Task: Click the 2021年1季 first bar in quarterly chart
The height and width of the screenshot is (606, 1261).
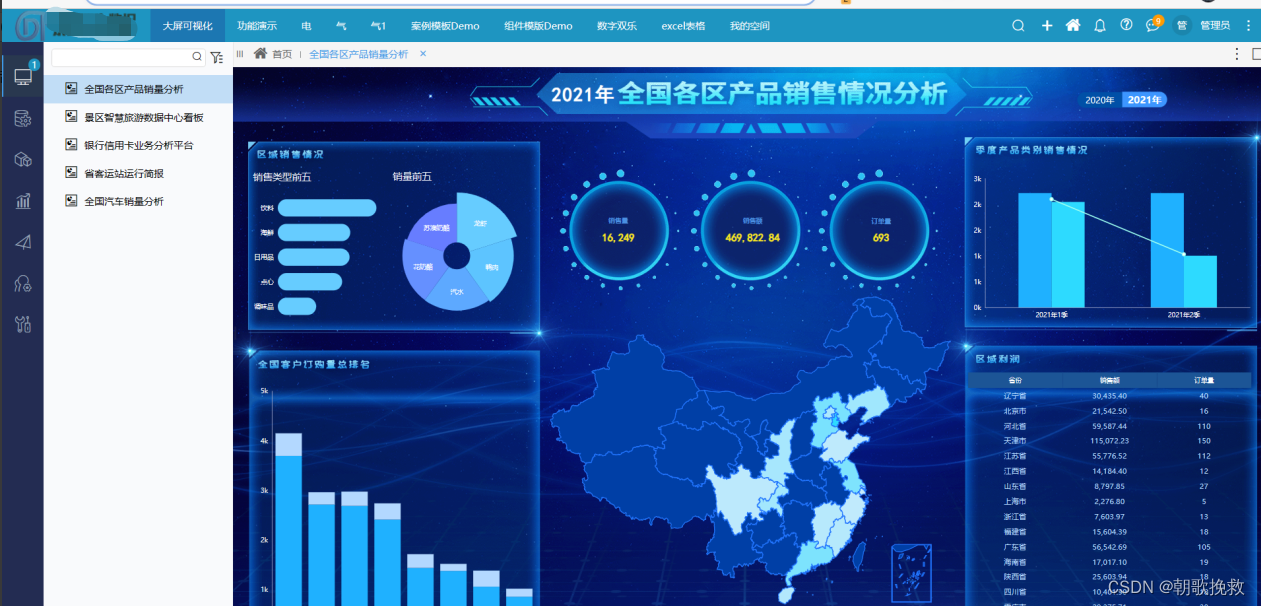Action: pos(1035,250)
